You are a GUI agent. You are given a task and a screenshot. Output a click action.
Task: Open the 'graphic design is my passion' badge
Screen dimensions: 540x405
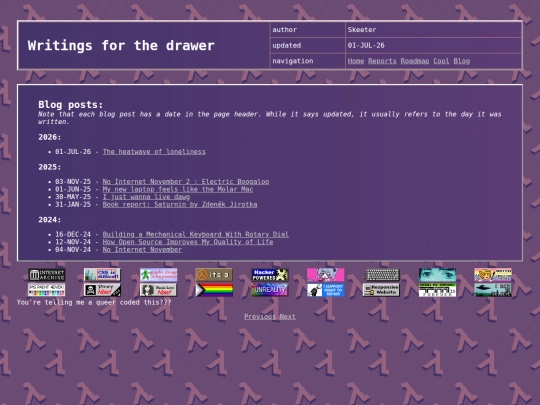[x=158, y=275]
